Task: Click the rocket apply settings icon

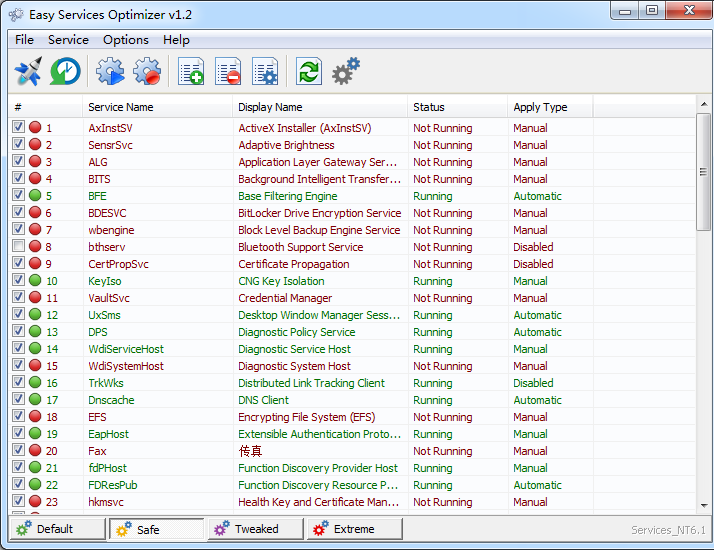Action: (28, 71)
